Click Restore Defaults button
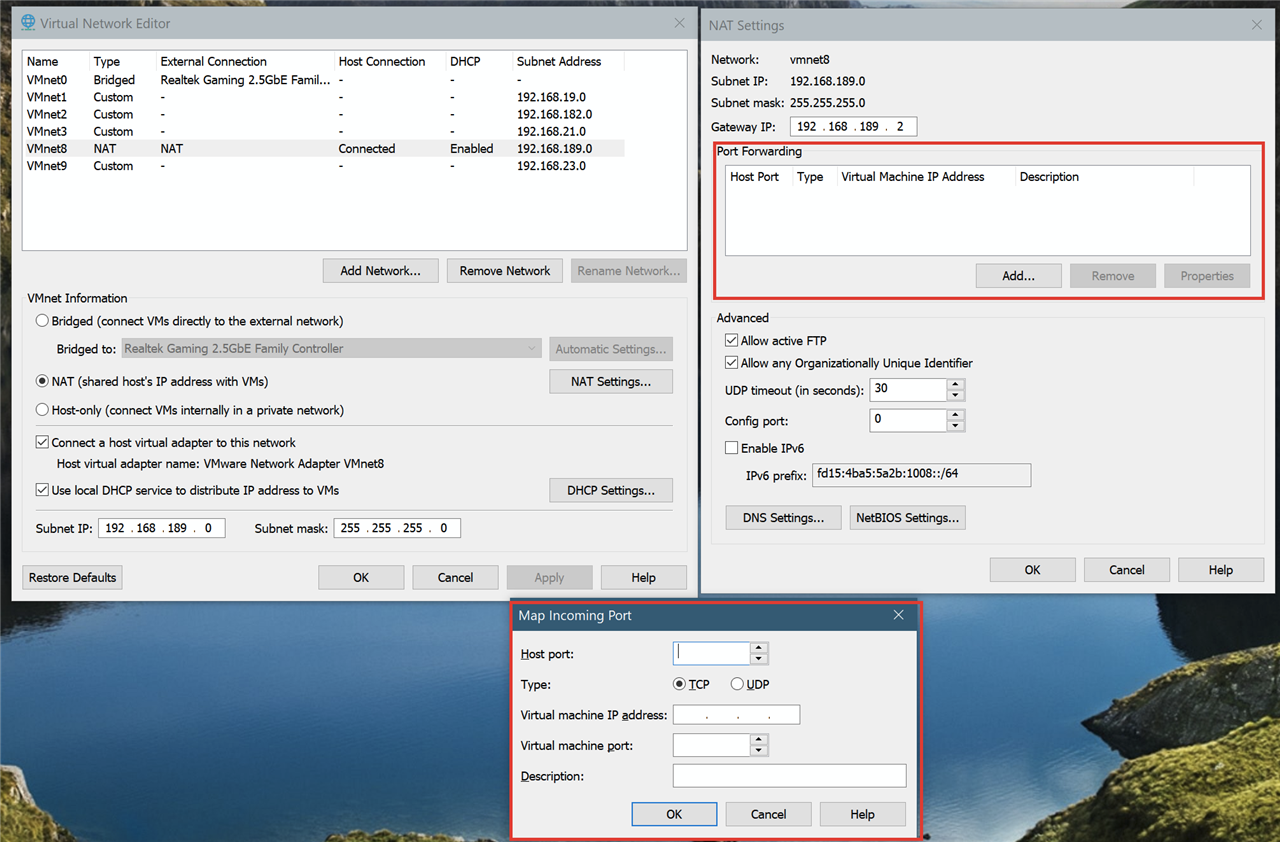 (x=72, y=577)
